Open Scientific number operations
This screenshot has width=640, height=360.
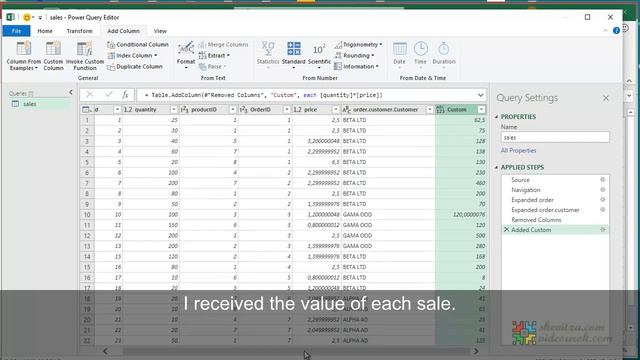319,56
